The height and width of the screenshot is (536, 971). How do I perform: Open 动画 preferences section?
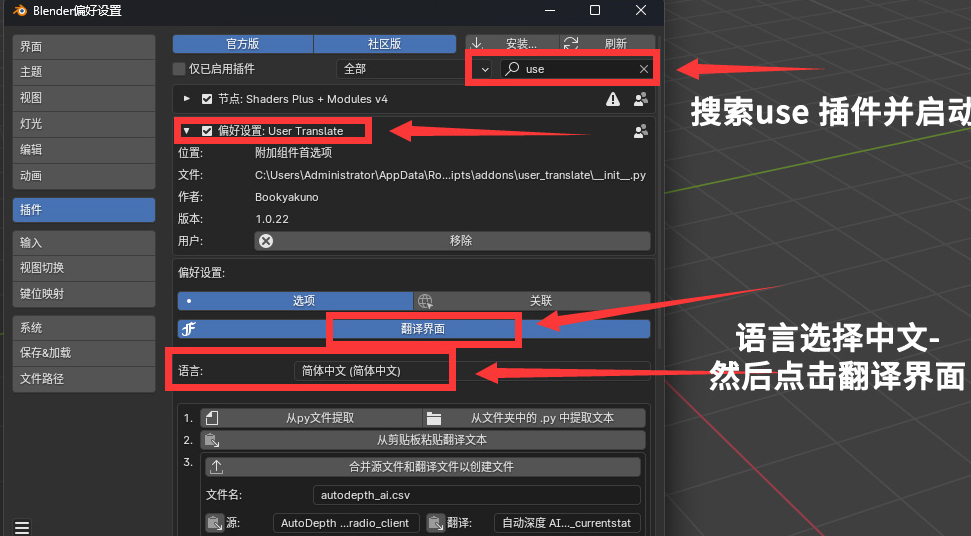tap(84, 176)
